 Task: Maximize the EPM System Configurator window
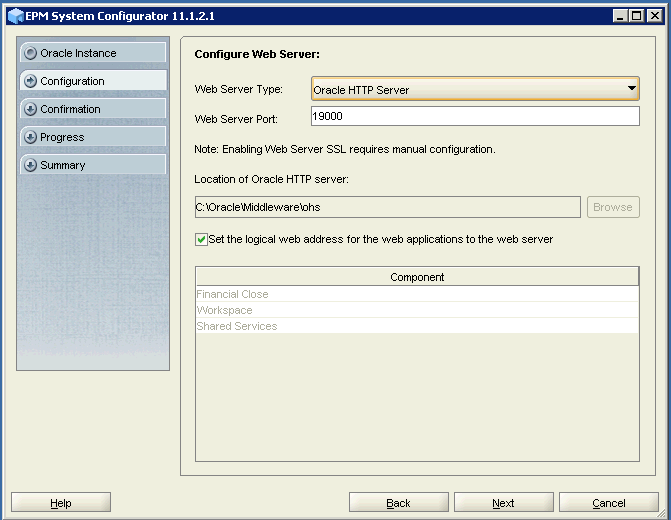pos(637,16)
